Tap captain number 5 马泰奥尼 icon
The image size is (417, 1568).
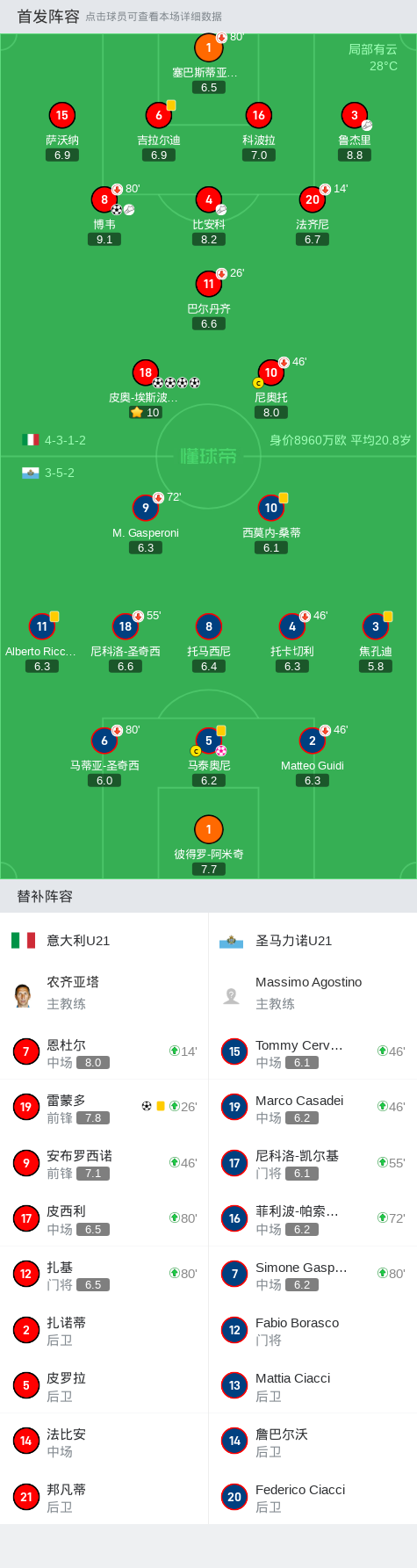[x=208, y=741]
